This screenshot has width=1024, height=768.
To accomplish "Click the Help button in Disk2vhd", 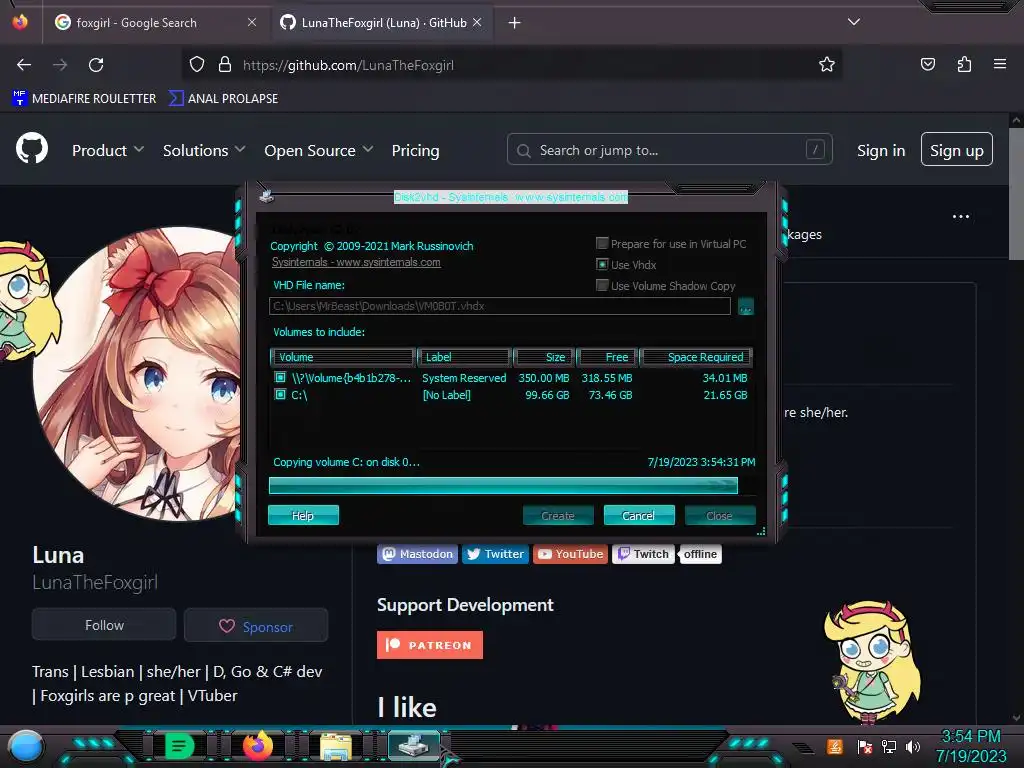I will [x=303, y=515].
